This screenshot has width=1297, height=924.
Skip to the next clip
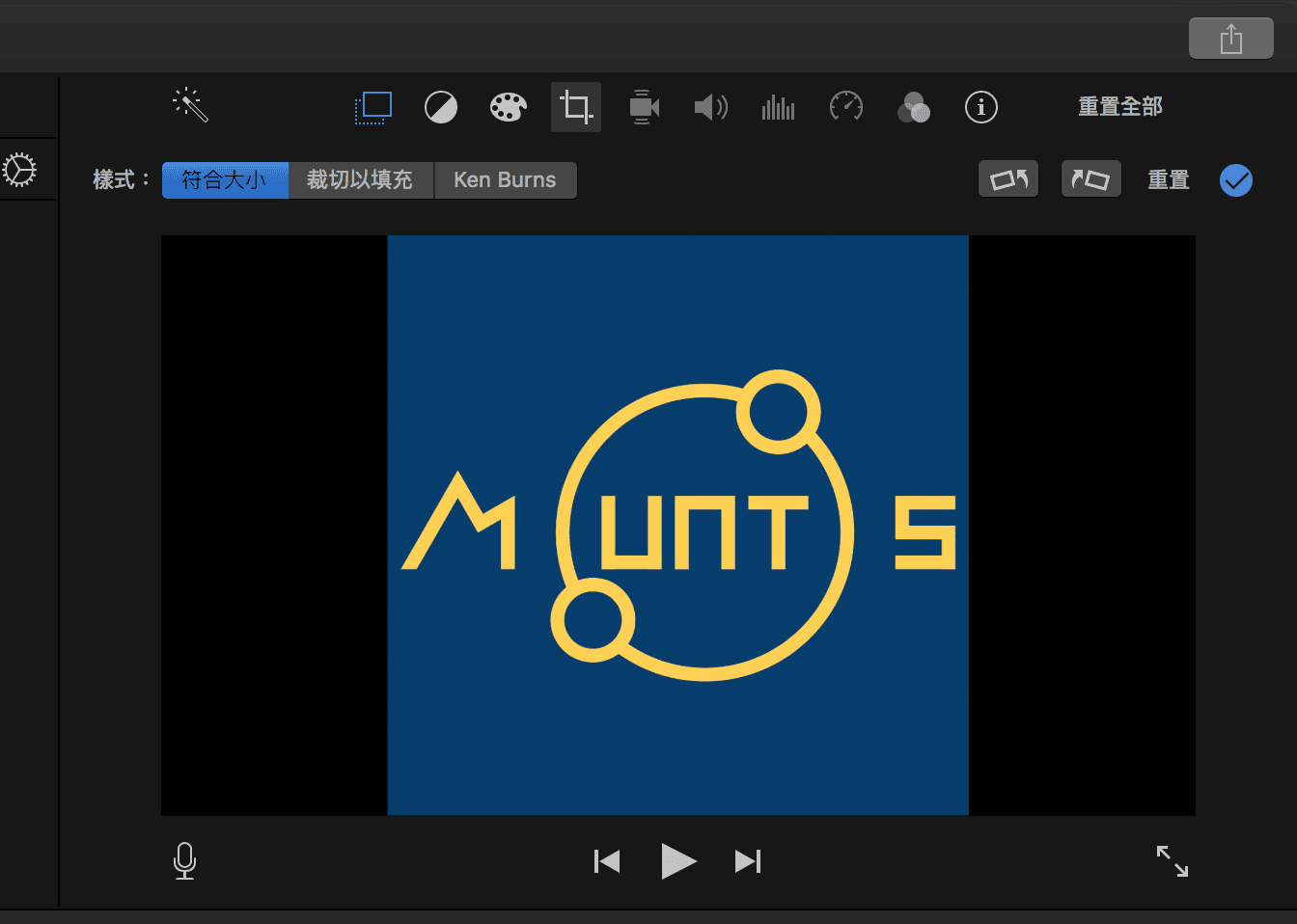(748, 861)
